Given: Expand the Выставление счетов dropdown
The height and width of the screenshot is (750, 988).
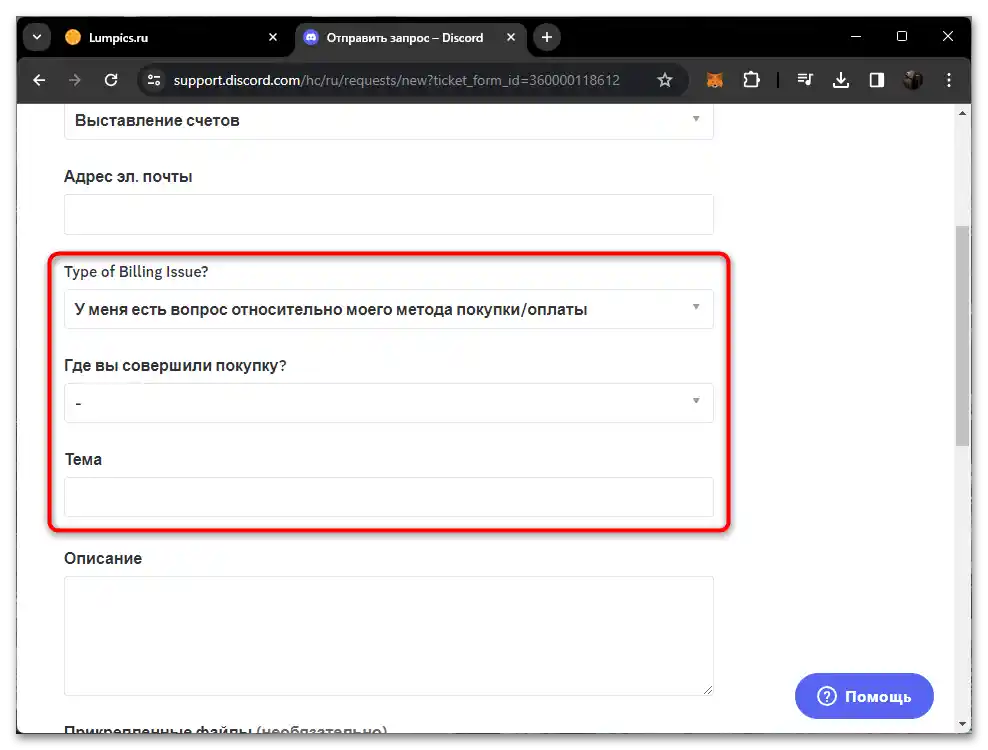Looking at the screenshot, I should (388, 120).
